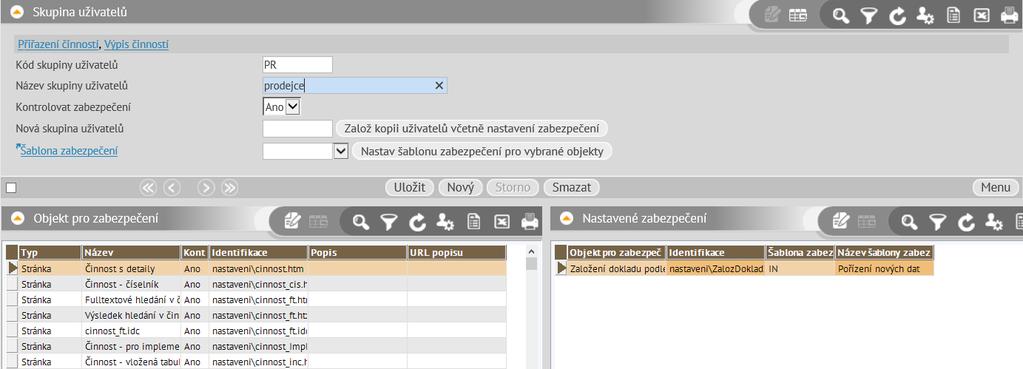Open Šablona zabezpečení dropdown arrow
1023x369 pixels.
coord(340,151)
